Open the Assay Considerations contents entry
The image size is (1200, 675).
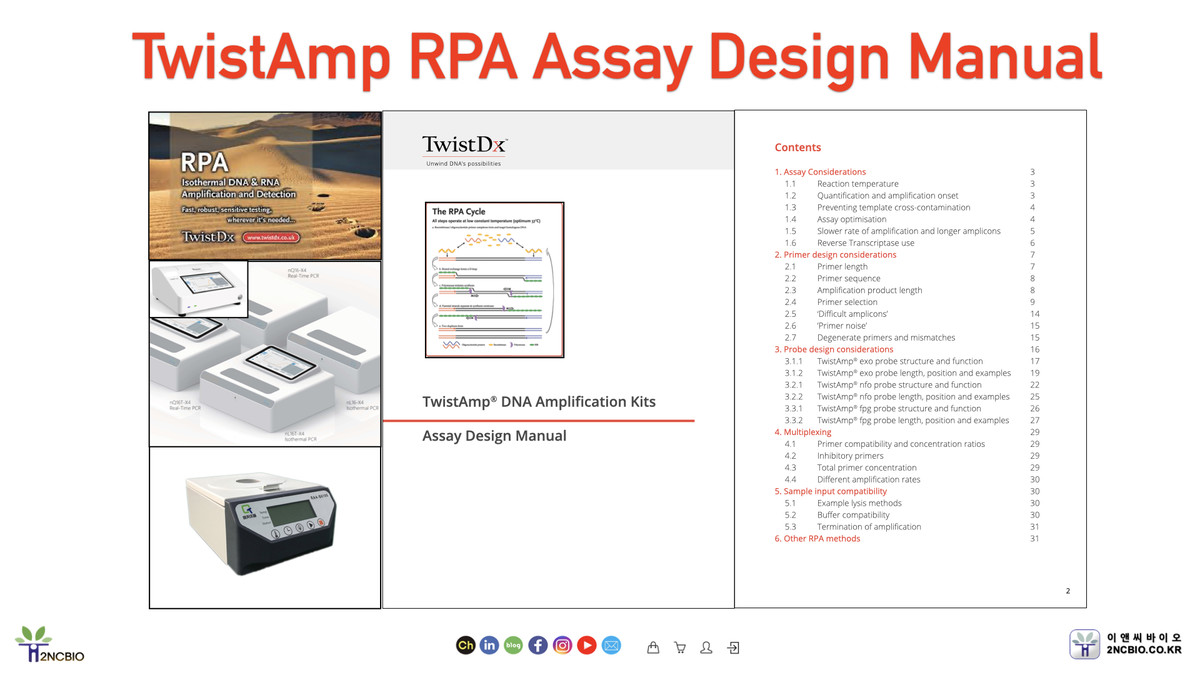pyautogui.click(x=820, y=171)
